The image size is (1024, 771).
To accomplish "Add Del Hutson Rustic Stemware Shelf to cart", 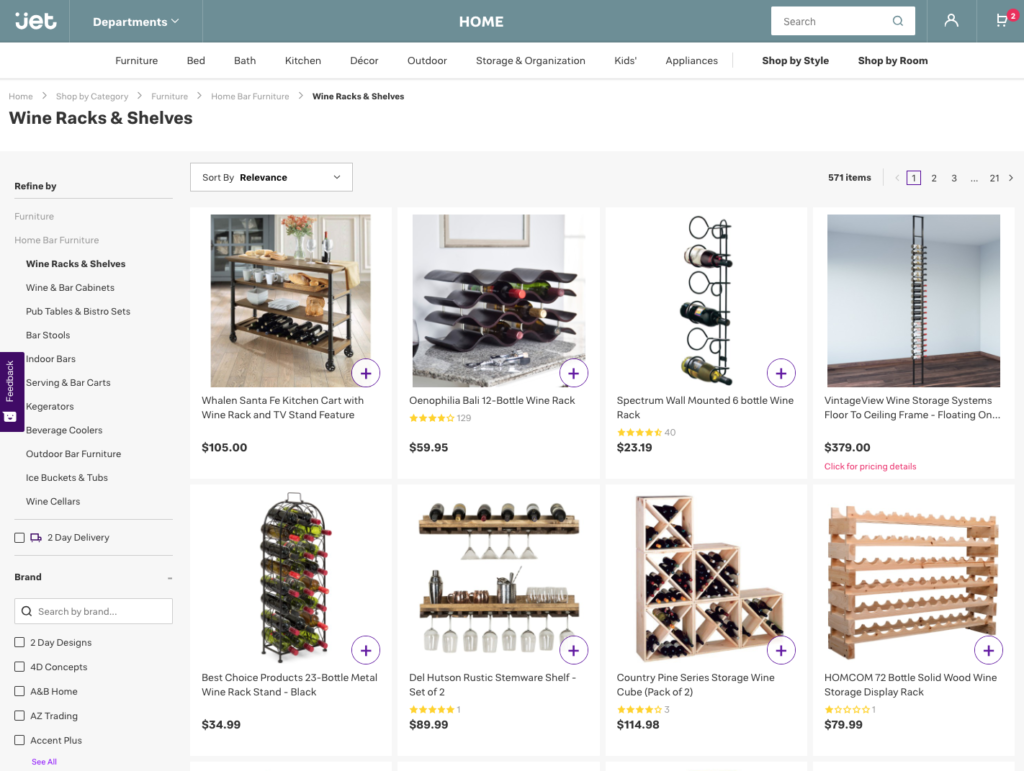I will point(573,650).
